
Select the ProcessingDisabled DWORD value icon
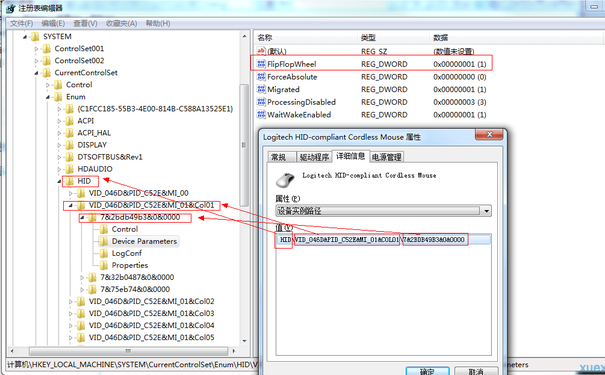pyautogui.click(x=261, y=102)
